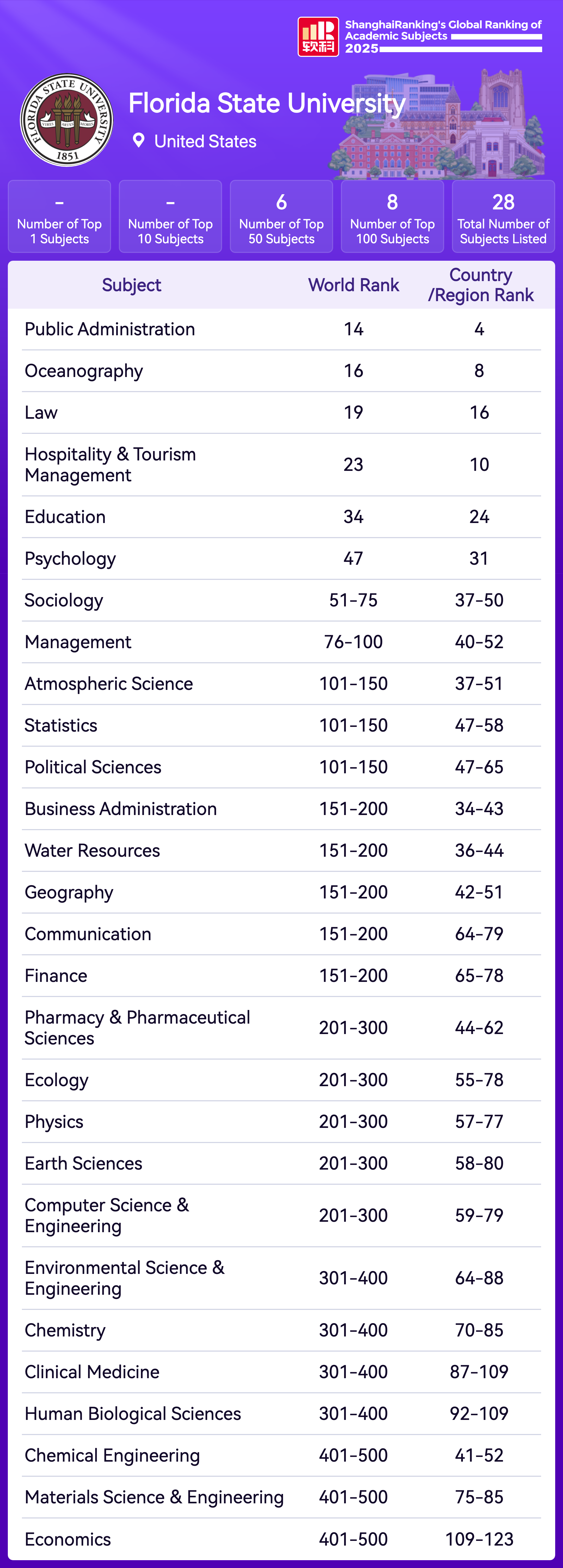563x1568 pixels.
Task: Sort by the World Rank header
Action: point(354,285)
